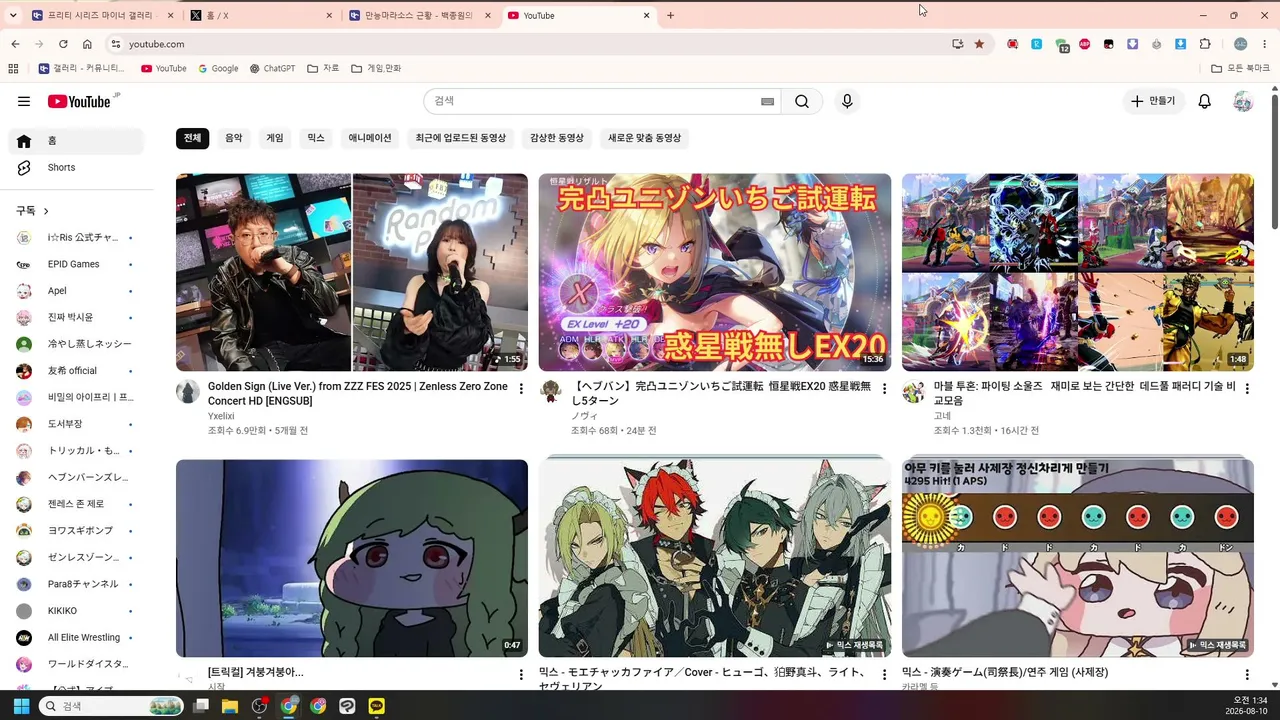Open options for 完凸ユニゾンいちご試運転 video
Viewport: 1280px width, 720px height.
pos(884,389)
